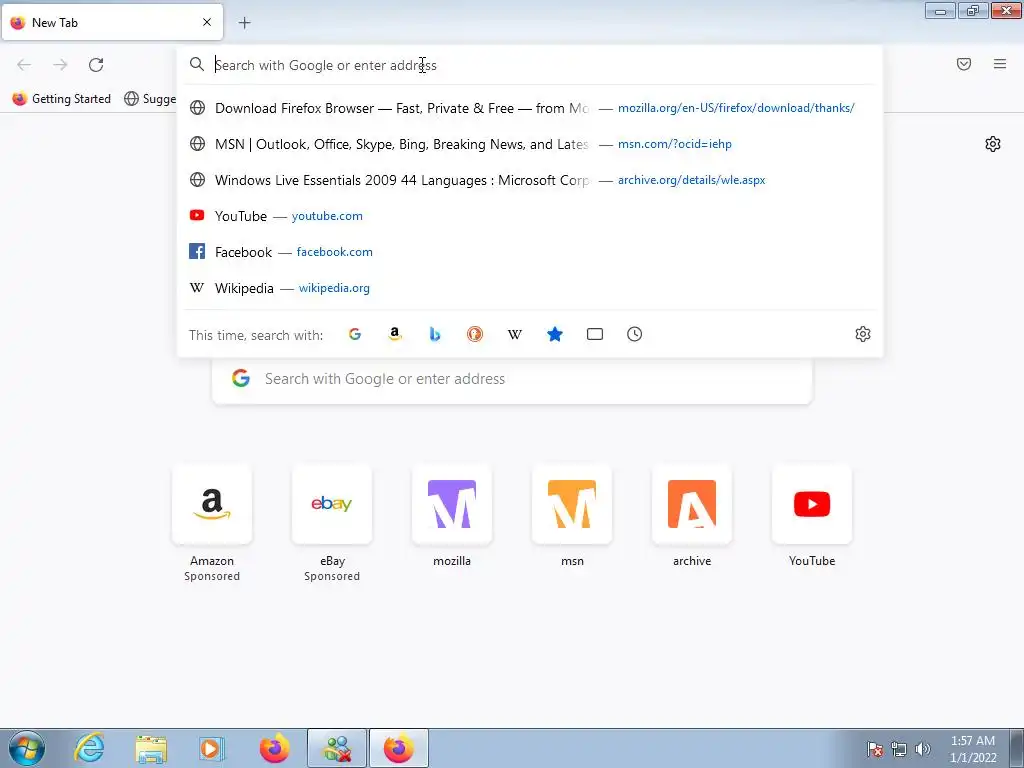The height and width of the screenshot is (768, 1024).
Task: Search this time with Wikipedia icon
Action: (x=515, y=334)
